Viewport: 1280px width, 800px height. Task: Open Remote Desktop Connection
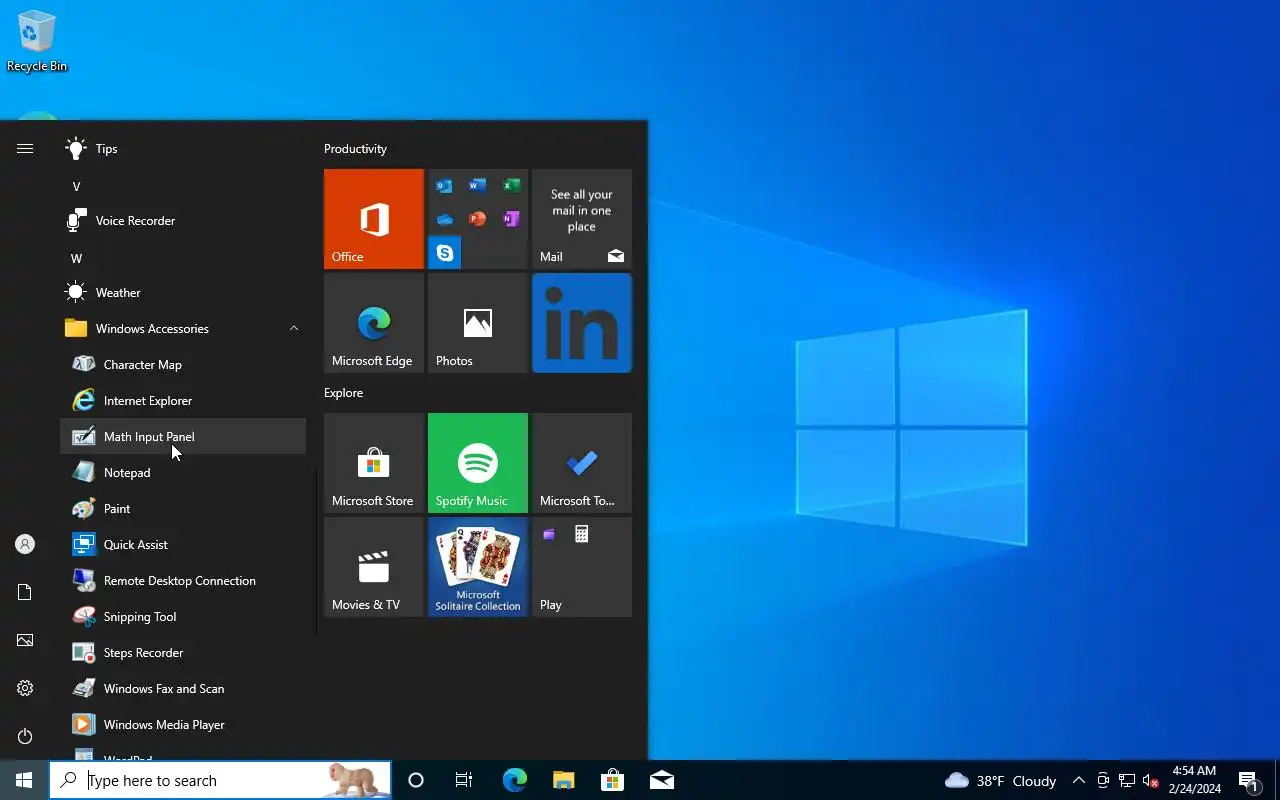point(183,581)
